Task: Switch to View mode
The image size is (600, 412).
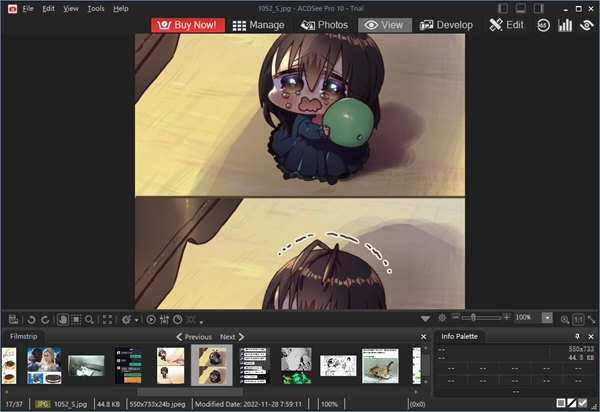Action: (x=385, y=25)
